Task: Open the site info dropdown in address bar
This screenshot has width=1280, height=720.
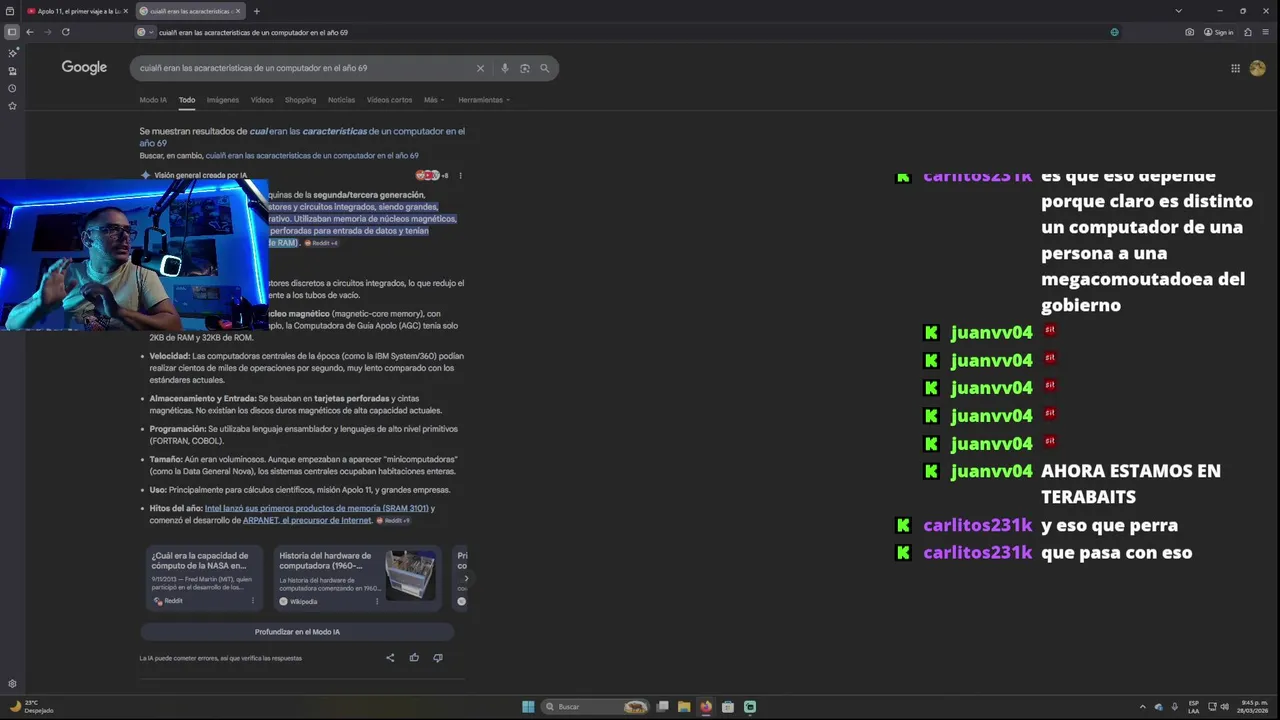Action: 145,32
